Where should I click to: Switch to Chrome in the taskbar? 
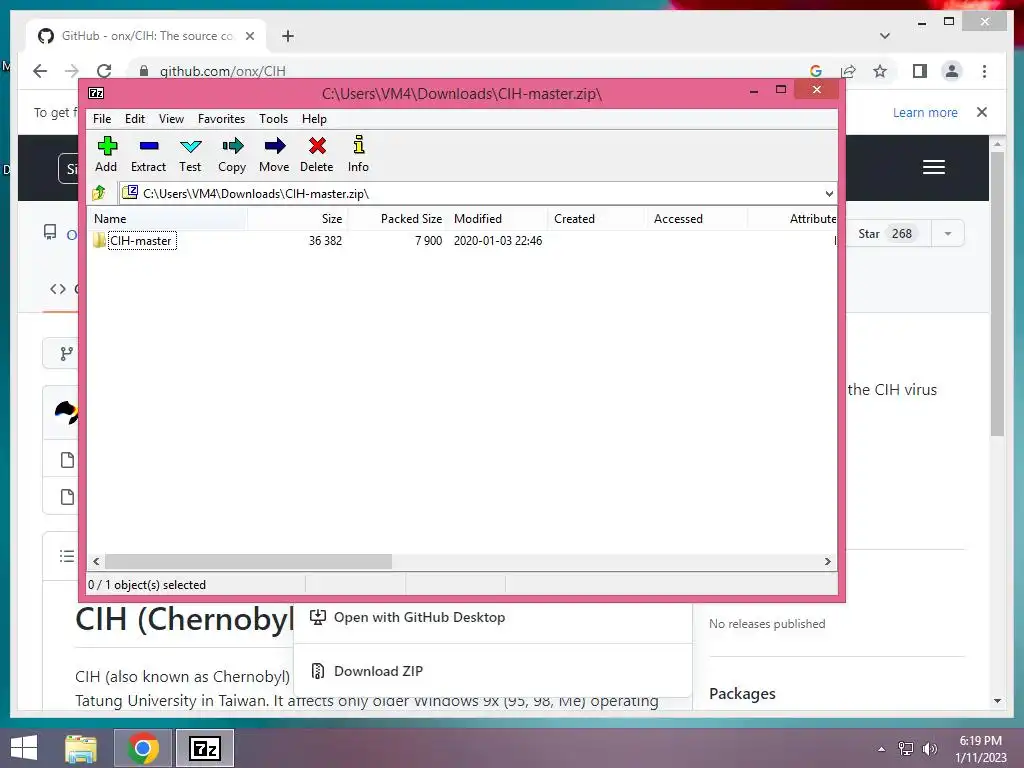(x=143, y=748)
